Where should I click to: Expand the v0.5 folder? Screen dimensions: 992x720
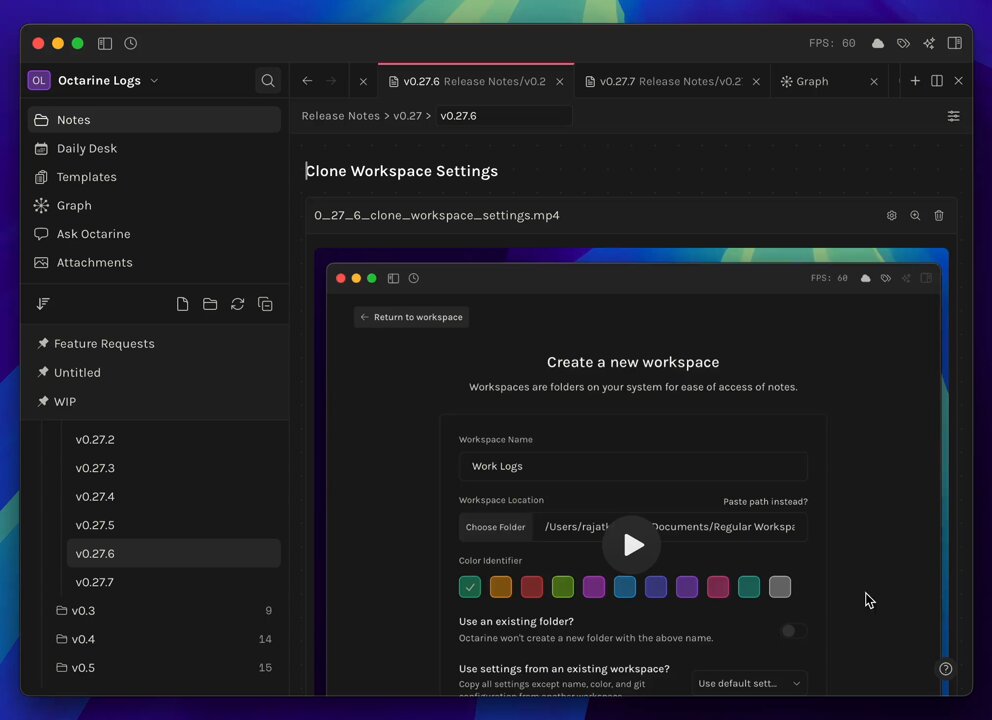click(164, 667)
